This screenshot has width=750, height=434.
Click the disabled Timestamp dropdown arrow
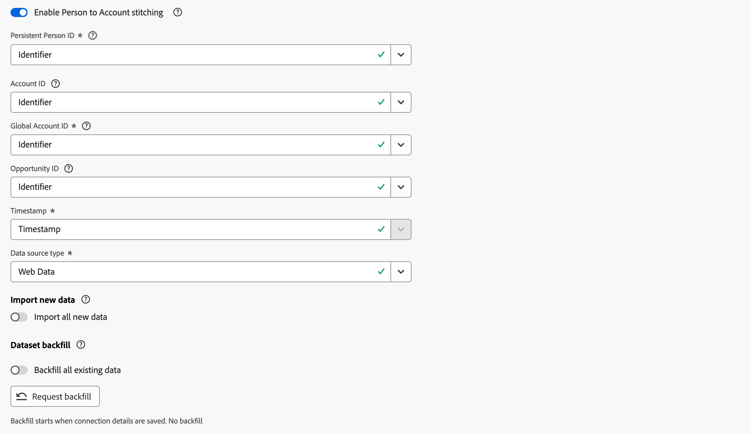[x=401, y=229]
